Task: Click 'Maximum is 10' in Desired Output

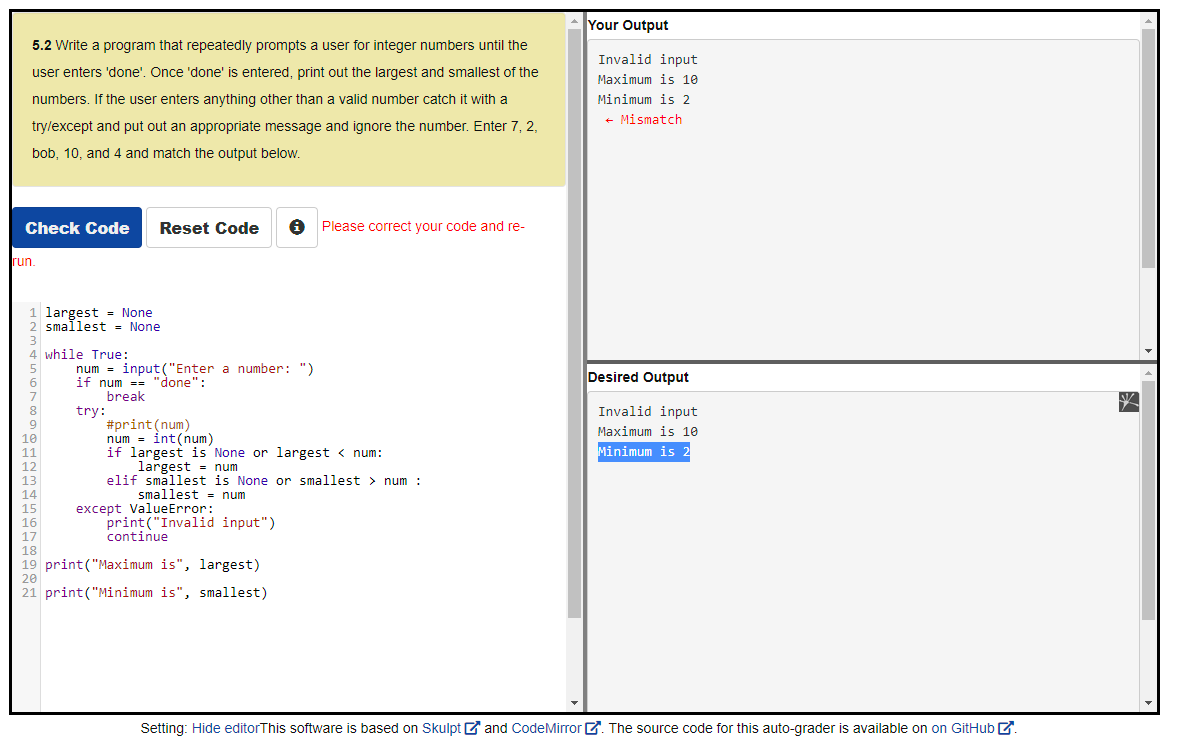Action: coord(648,432)
